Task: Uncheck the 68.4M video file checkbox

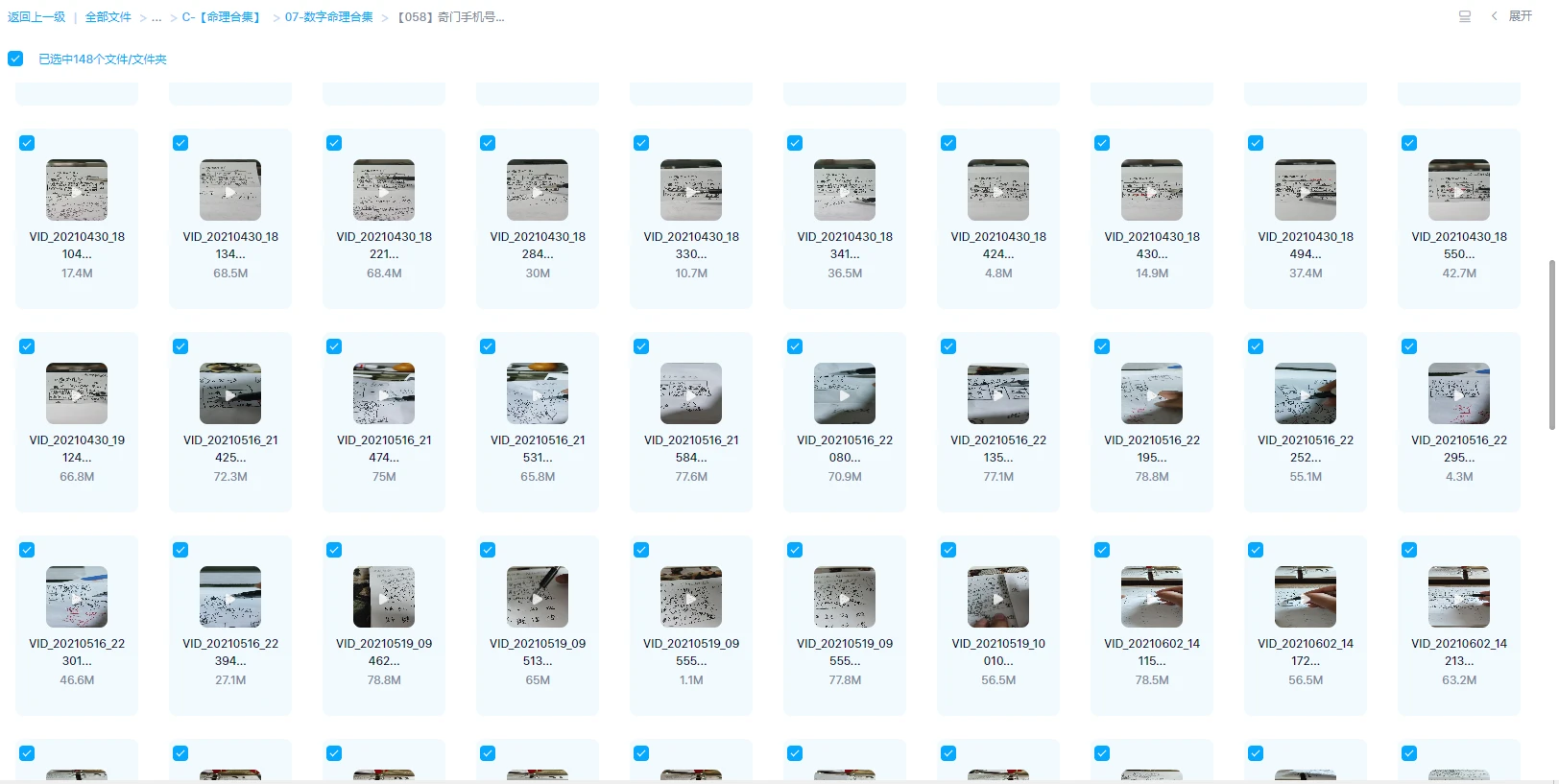Action: (x=334, y=143)
